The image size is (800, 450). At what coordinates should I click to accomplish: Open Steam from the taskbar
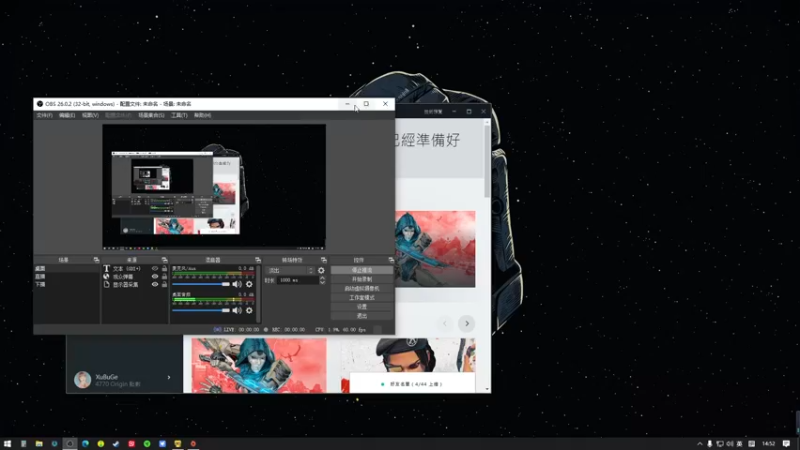(x=116, y=444)
